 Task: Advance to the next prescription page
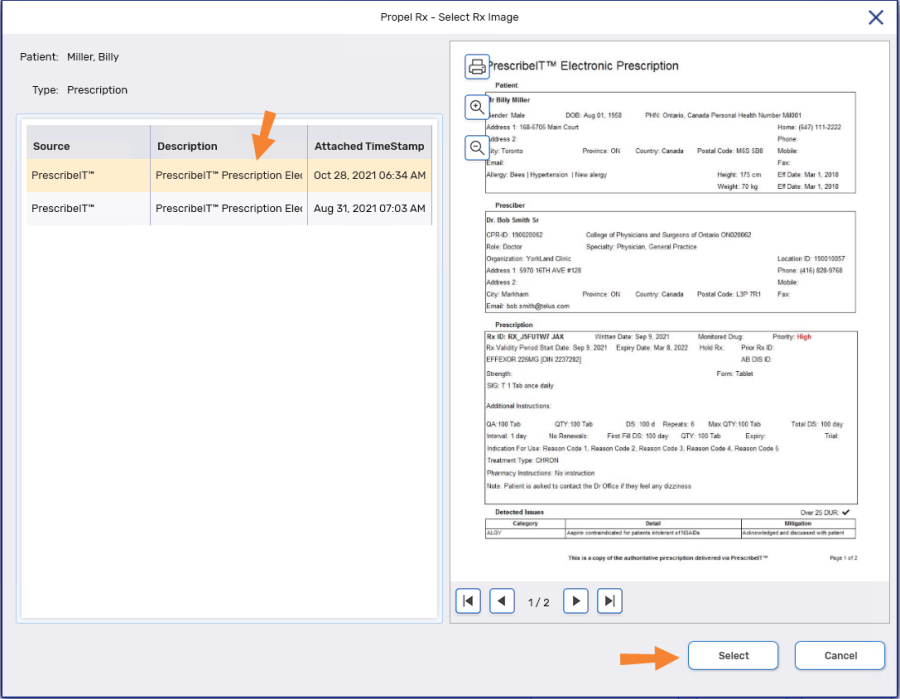tap(575, 600)
